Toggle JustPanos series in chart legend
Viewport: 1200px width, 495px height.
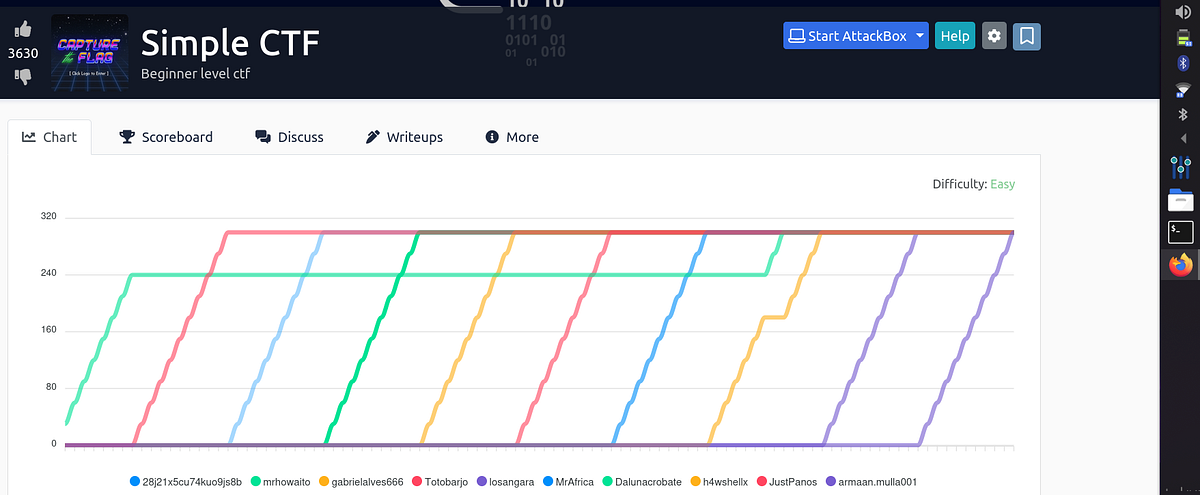(787, 481)
